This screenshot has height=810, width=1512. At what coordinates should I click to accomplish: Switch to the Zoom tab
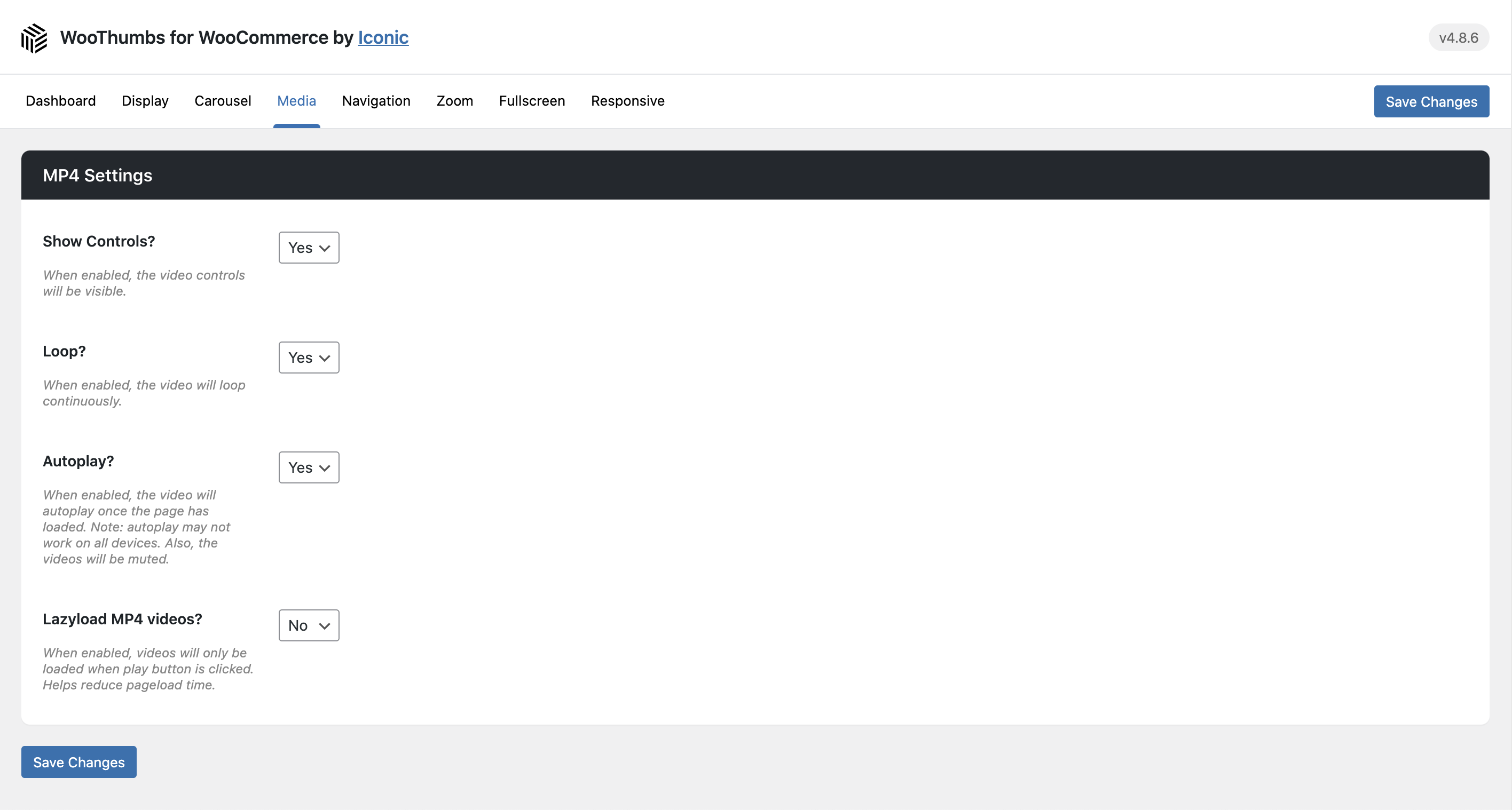click(454, 101)
